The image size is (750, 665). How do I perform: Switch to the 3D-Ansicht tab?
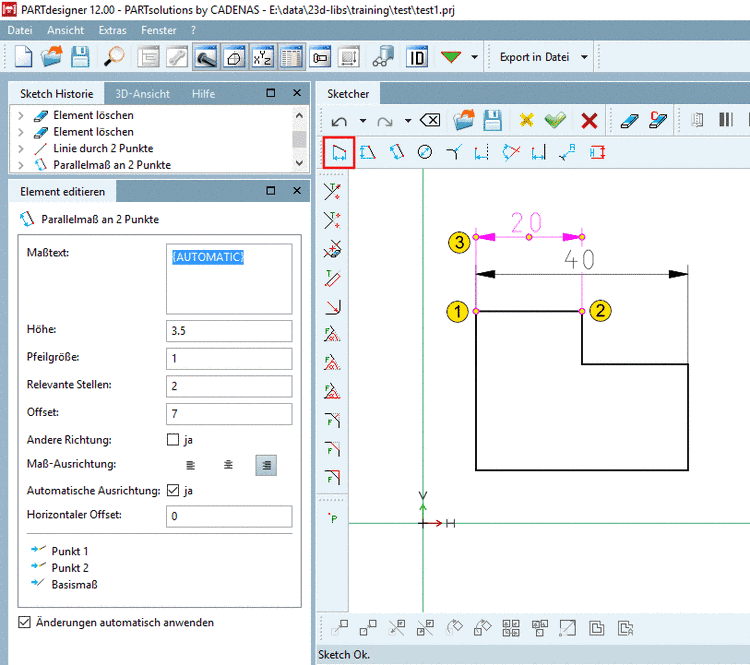(x=142, y=94)
